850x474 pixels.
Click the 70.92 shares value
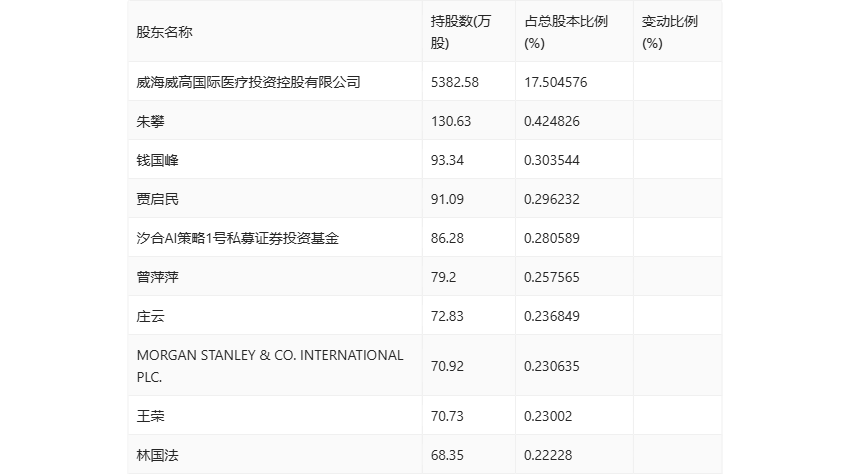[447, 366]
